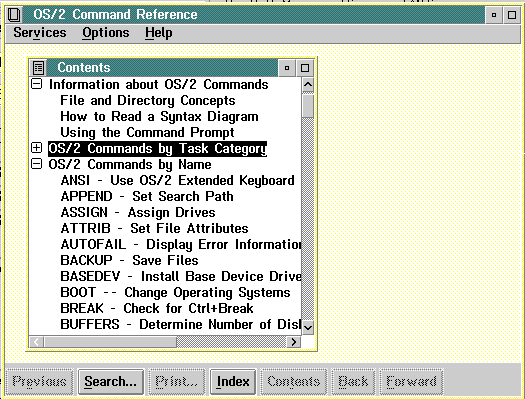Click the vertical scrollbar up arrow
The image size is (525, 399).
(x=308, y=85)
